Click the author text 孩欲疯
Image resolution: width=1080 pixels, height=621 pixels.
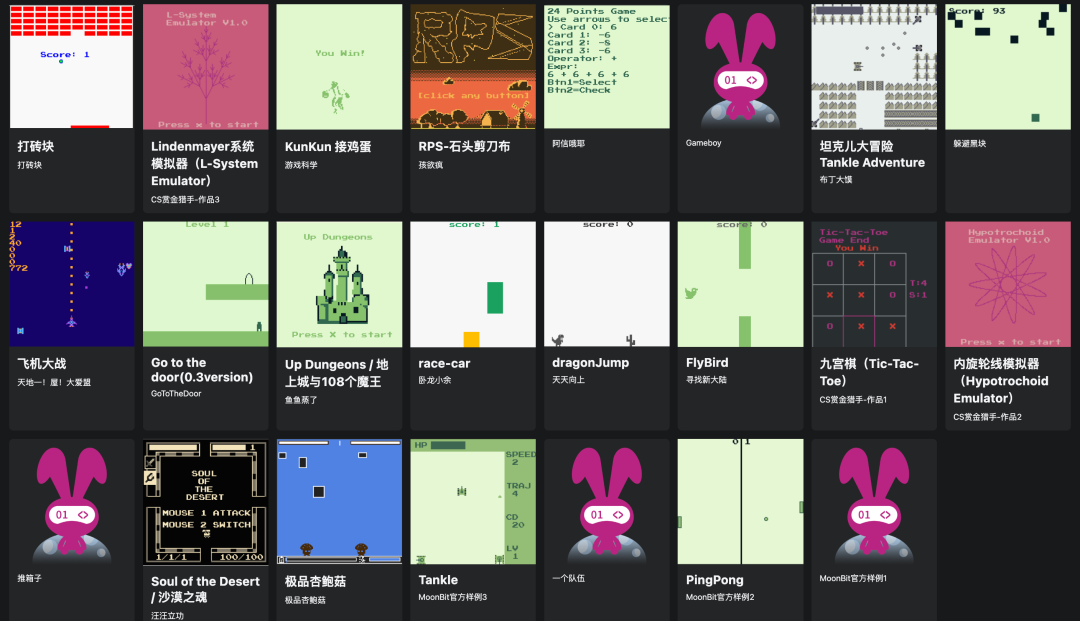(x=430, y=165)
